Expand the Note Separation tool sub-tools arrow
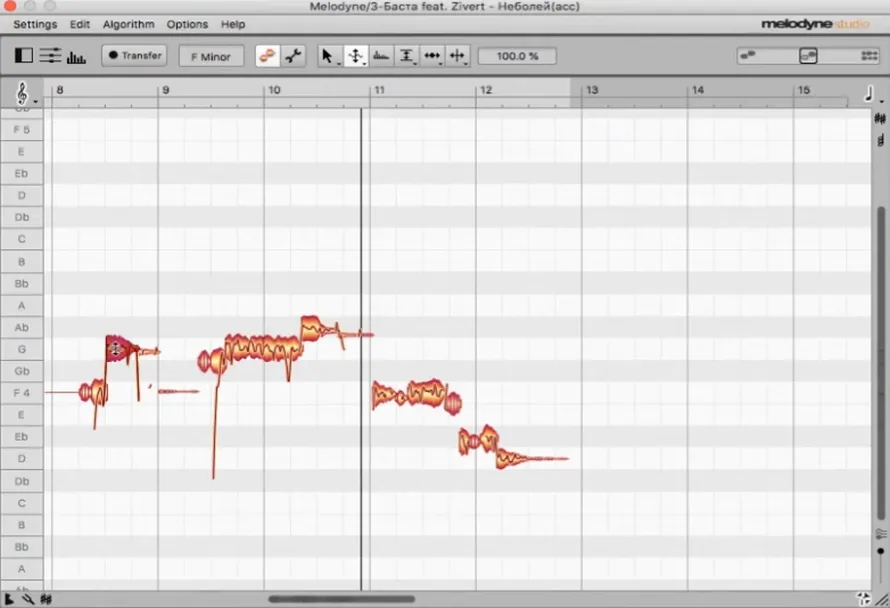The height and width of the screenshot is (608, 890). tap(467, 64)
